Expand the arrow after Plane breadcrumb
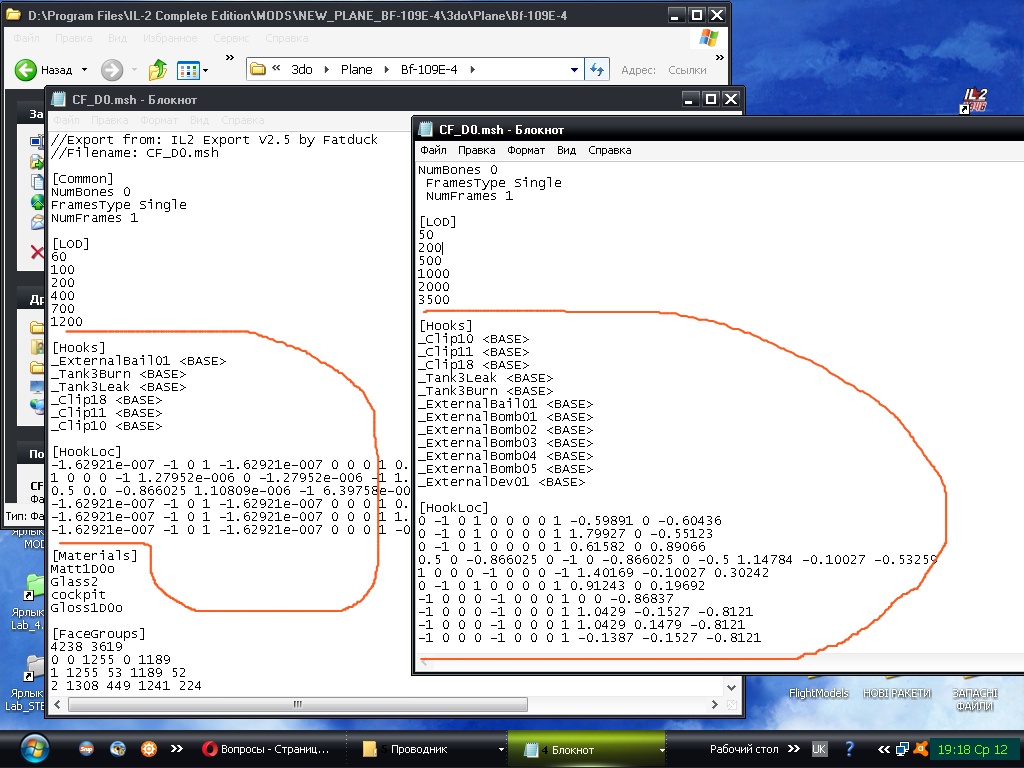 click(387, 70)
